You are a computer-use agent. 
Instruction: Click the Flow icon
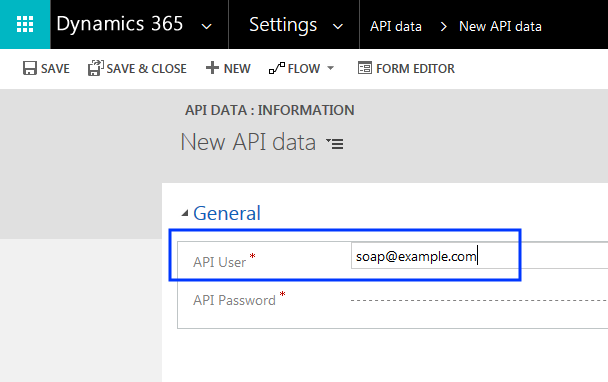point(277,68)
